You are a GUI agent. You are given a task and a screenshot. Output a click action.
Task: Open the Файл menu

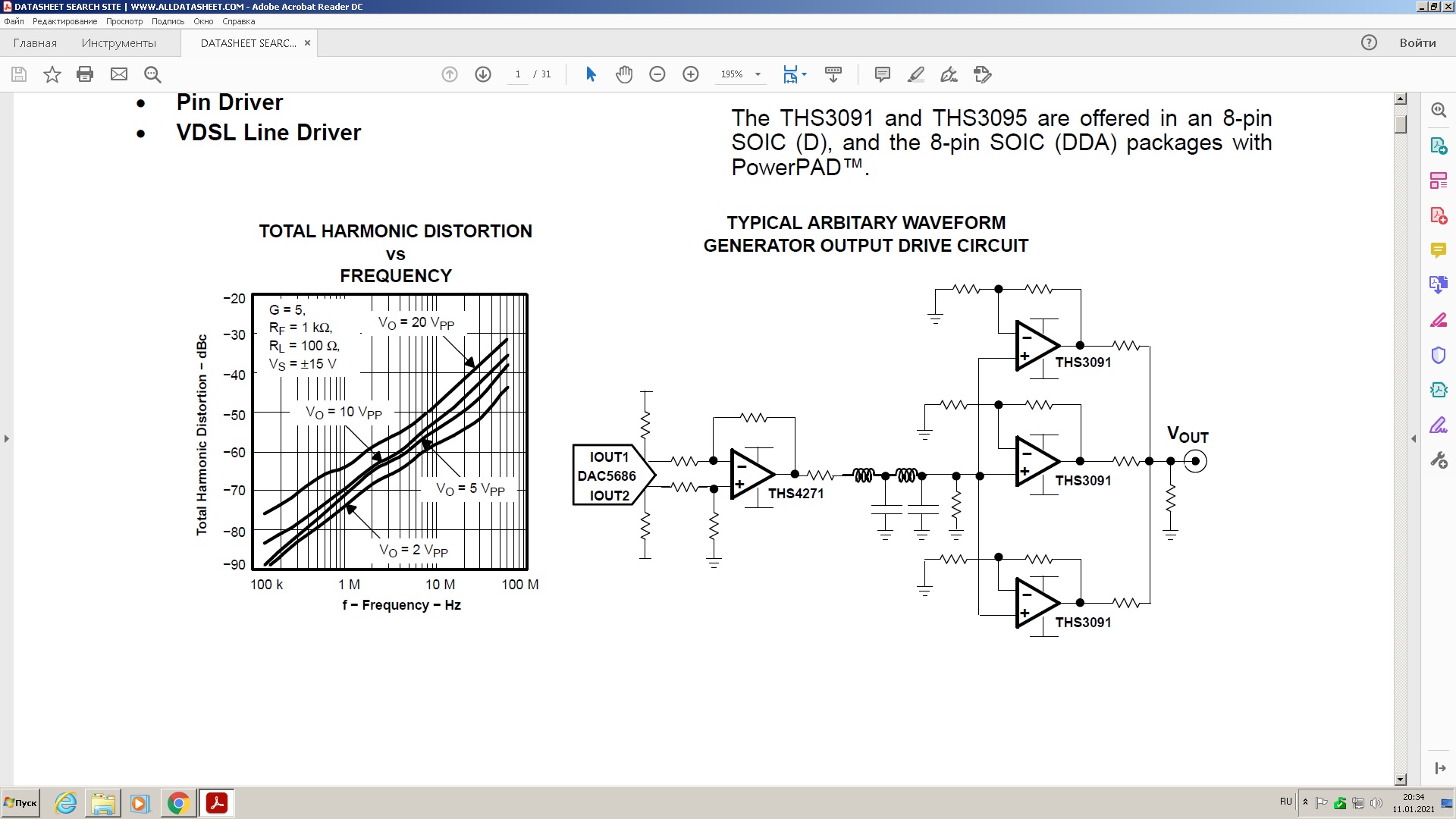pos(14,21)
